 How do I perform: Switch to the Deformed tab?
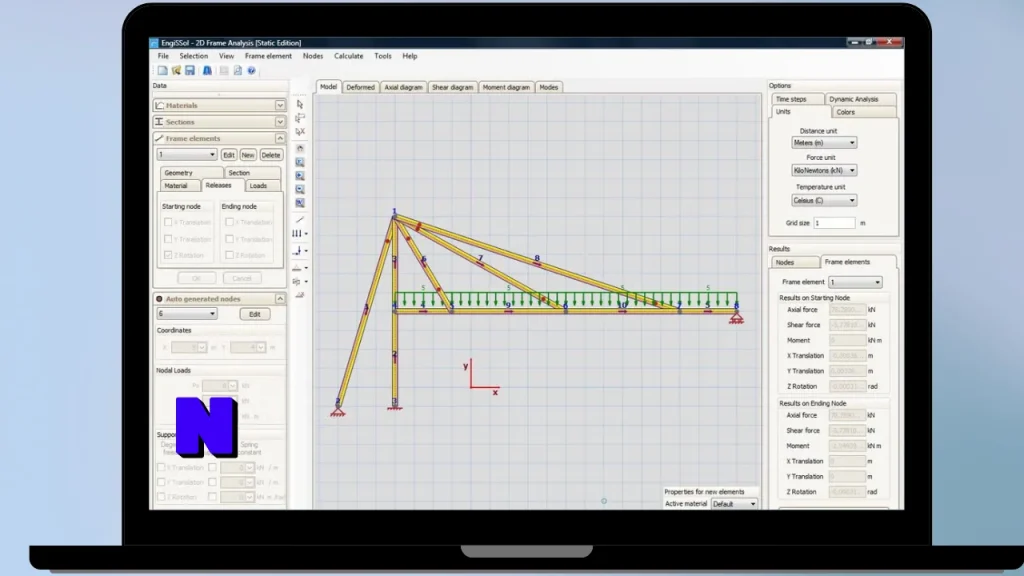[x=360, y=88]
